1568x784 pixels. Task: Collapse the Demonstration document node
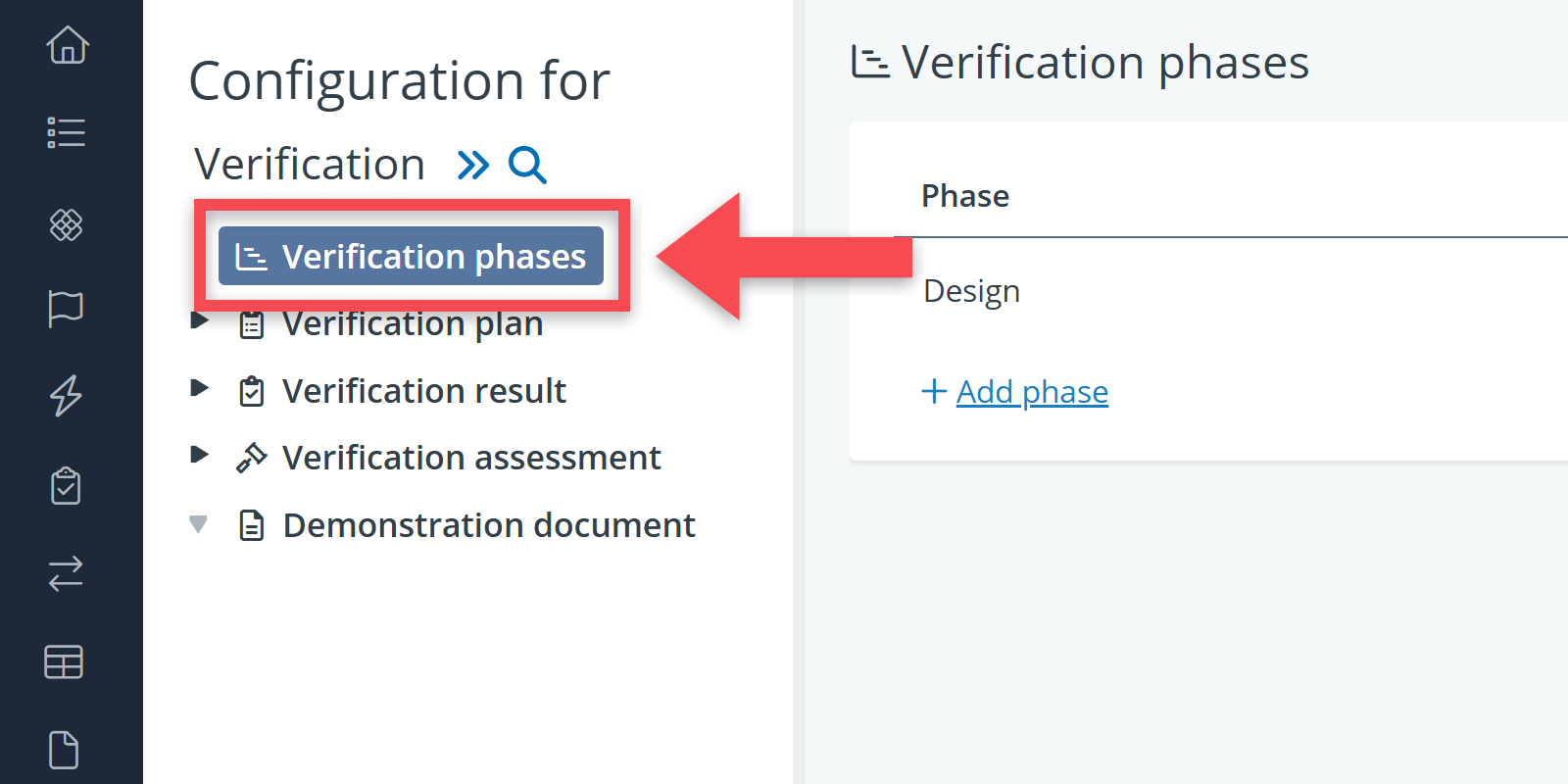pyautogui.click(x=199, y=524)
